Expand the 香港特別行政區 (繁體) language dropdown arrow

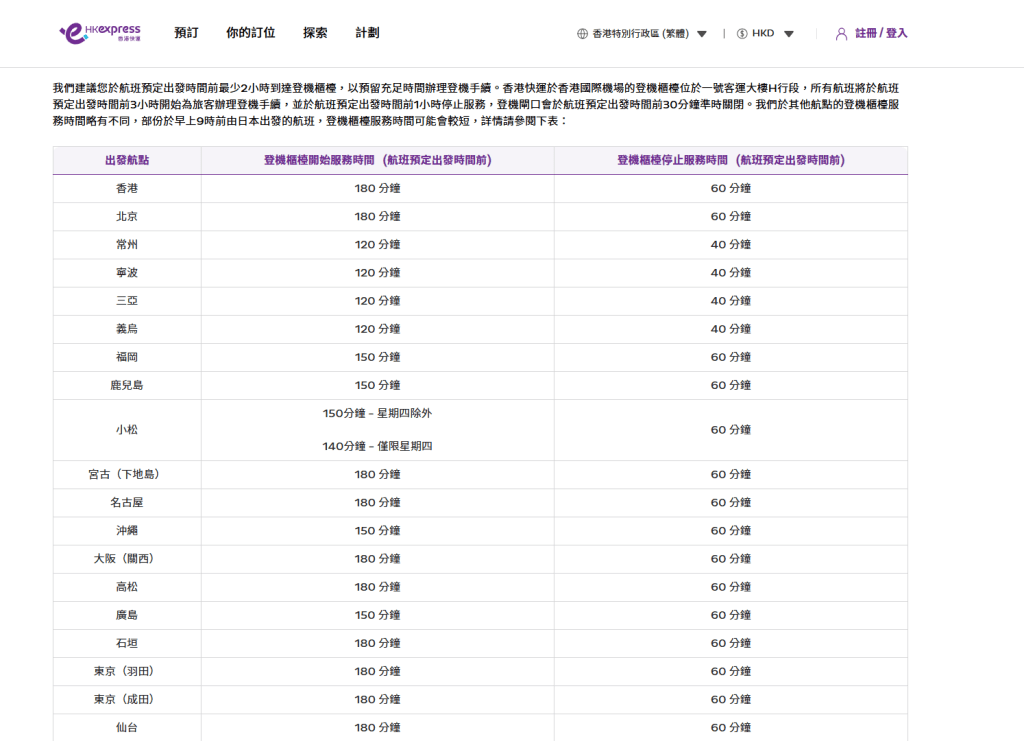tap(702, 34)
